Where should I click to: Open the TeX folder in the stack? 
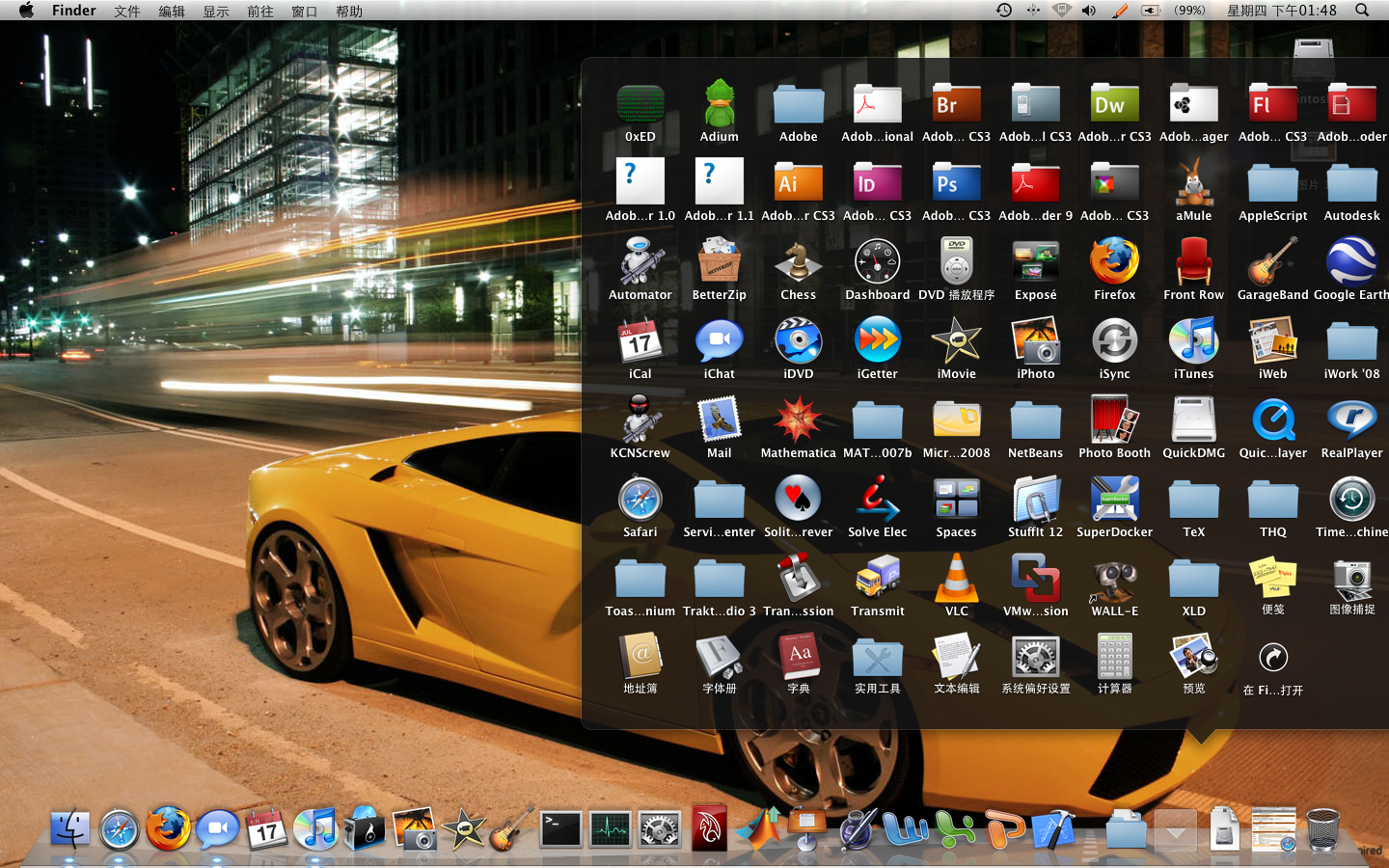(1194, 500)
